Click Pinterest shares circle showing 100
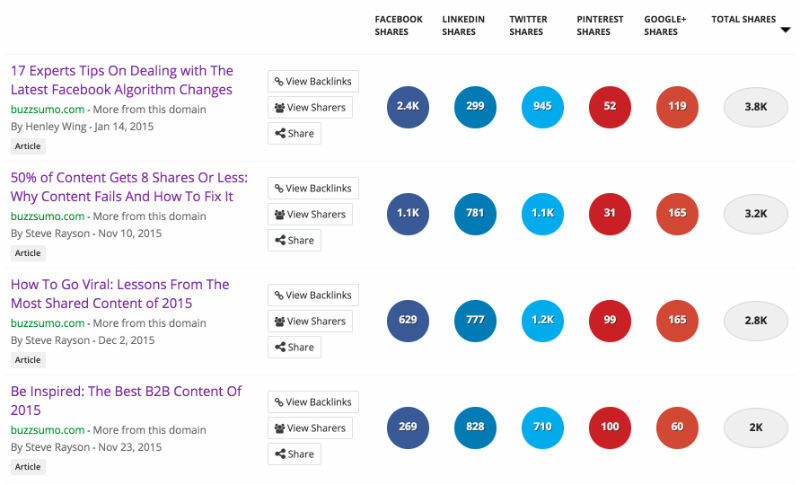The height and width of the screenshot is (485, 800). 610,428
